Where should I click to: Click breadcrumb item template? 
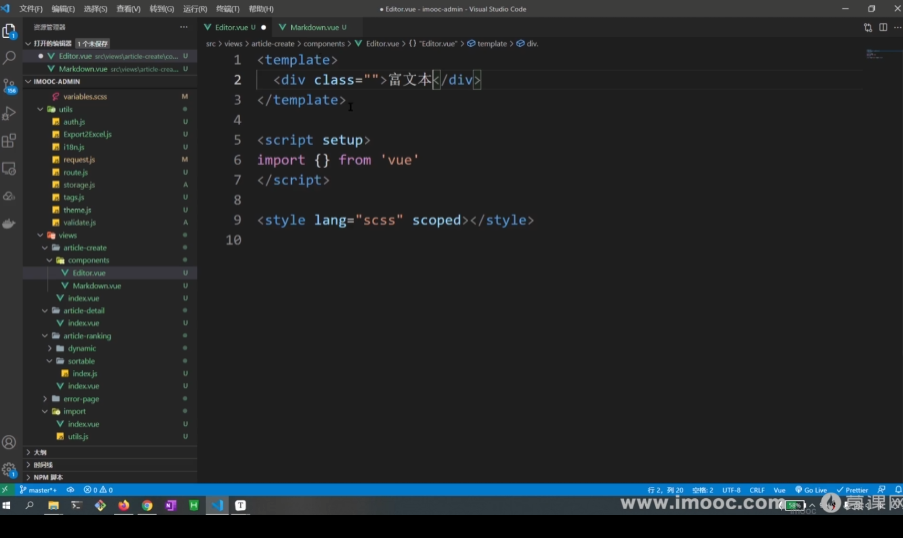click(492, 43)
